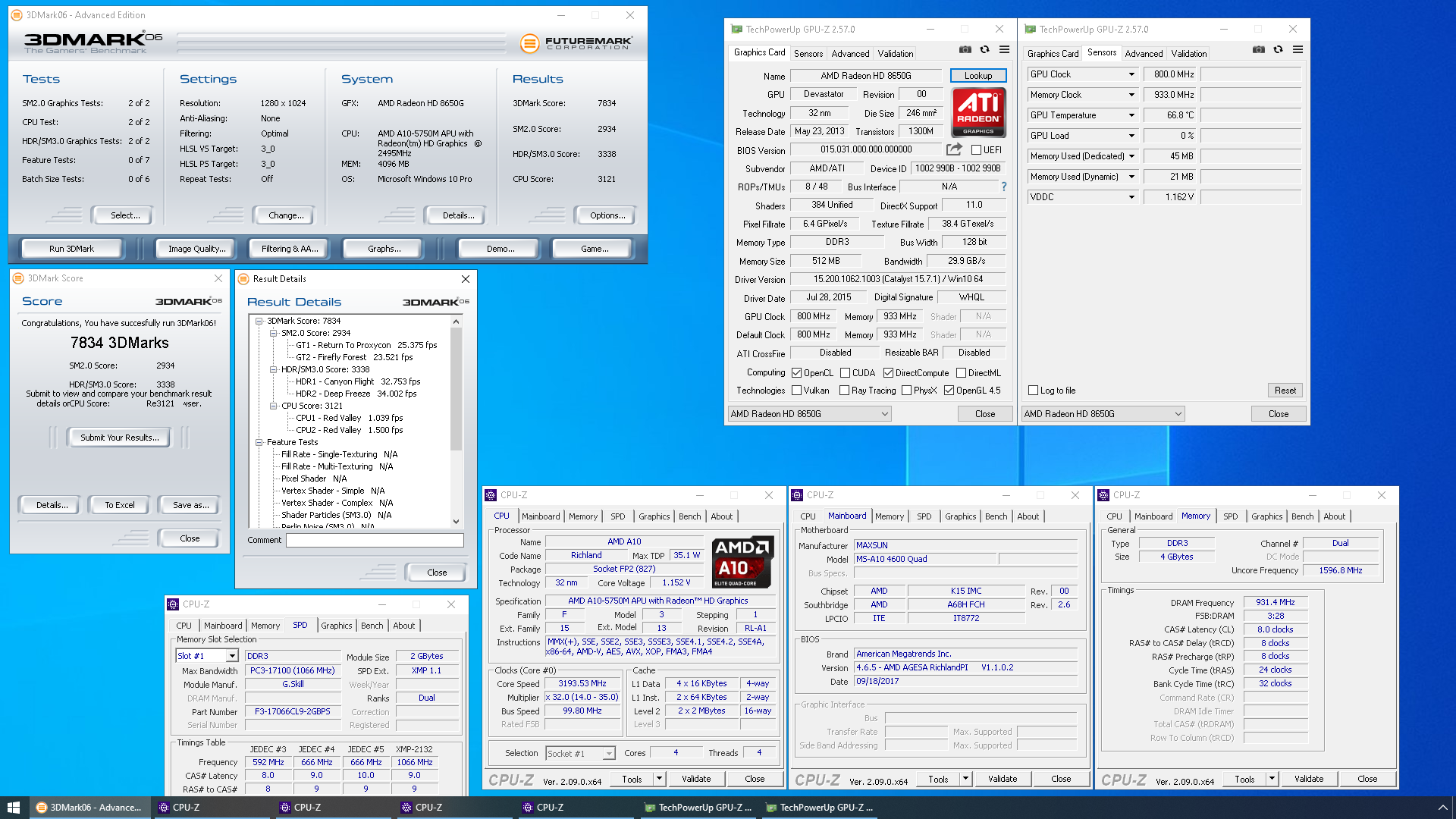Click refresh icon in GPU-Z Sensors window
Viewport: 1456px width, 819px height.
tap(1278, 50)
